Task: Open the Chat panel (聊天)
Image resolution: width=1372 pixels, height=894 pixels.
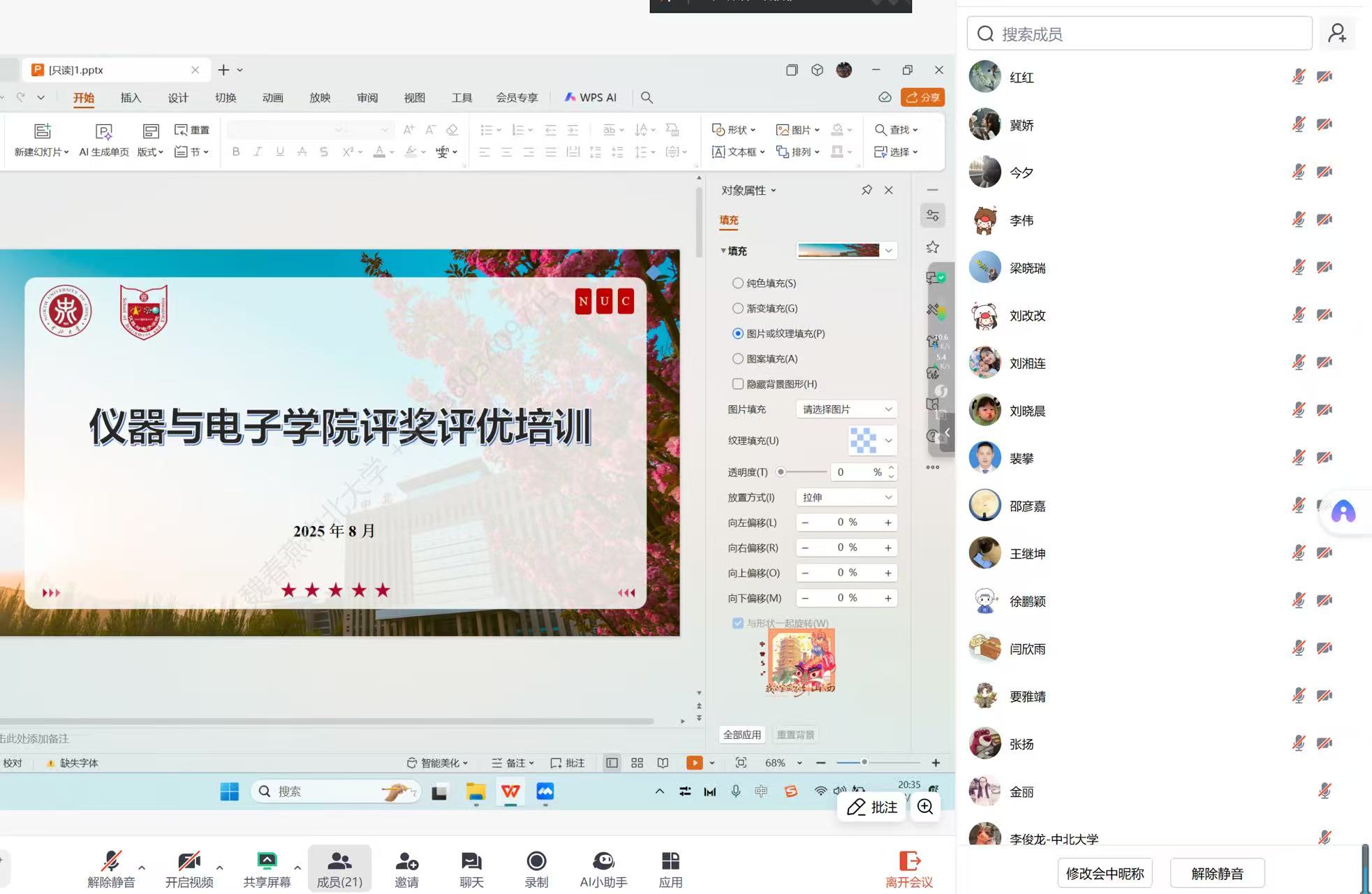Action: pyautogui.click(x=471, y=861)
